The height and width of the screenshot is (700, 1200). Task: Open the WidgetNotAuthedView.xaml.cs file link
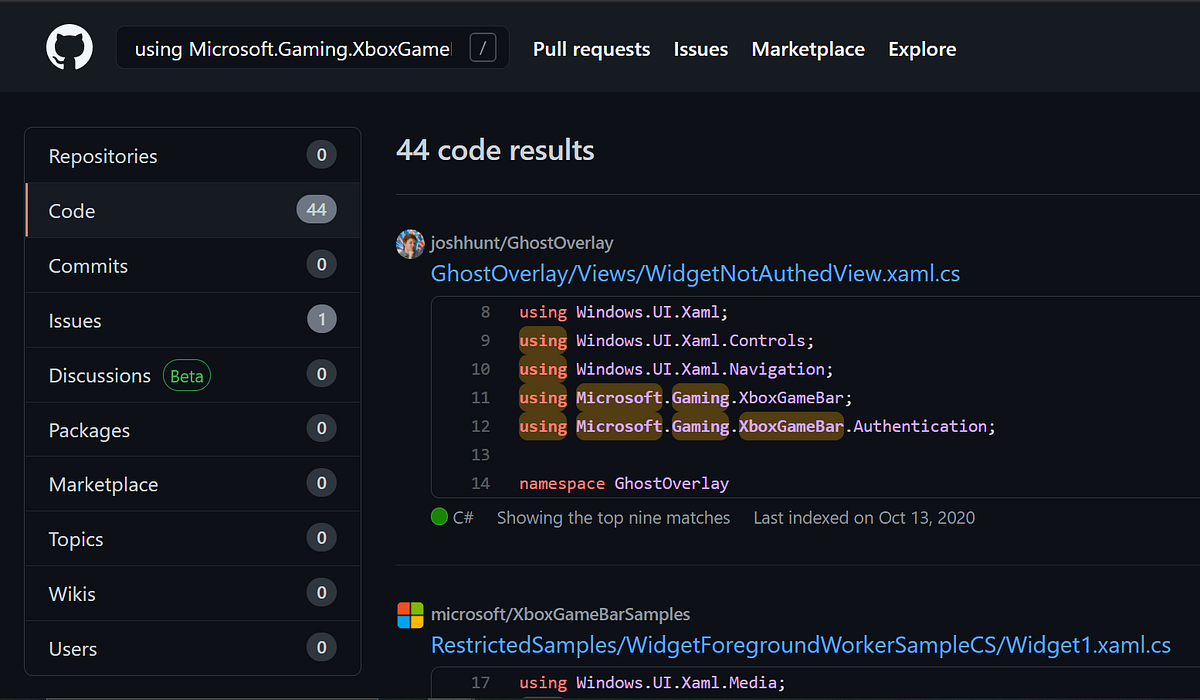(x=694, y=273)
